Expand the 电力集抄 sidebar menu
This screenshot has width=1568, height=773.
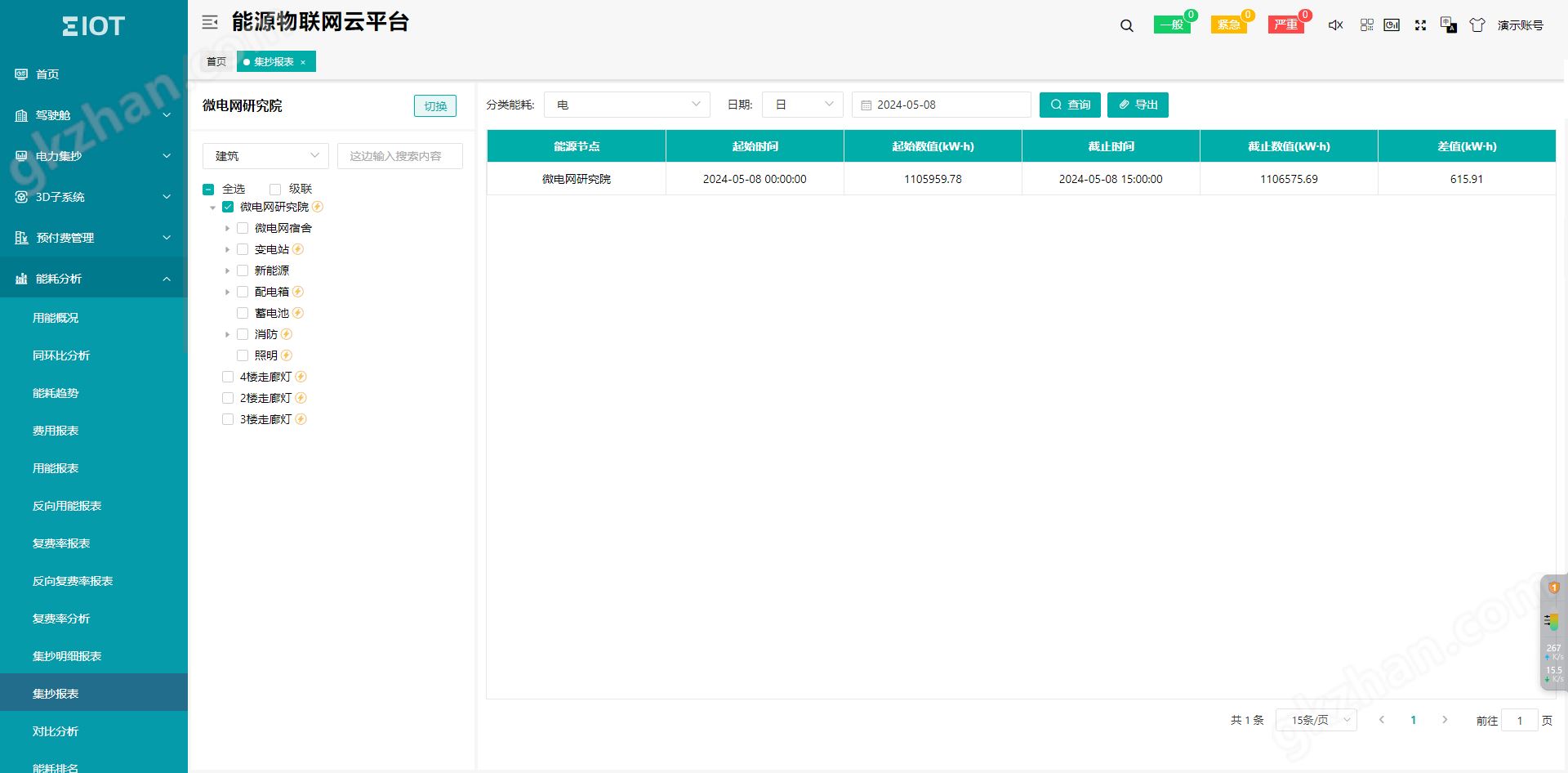(94, 156)
